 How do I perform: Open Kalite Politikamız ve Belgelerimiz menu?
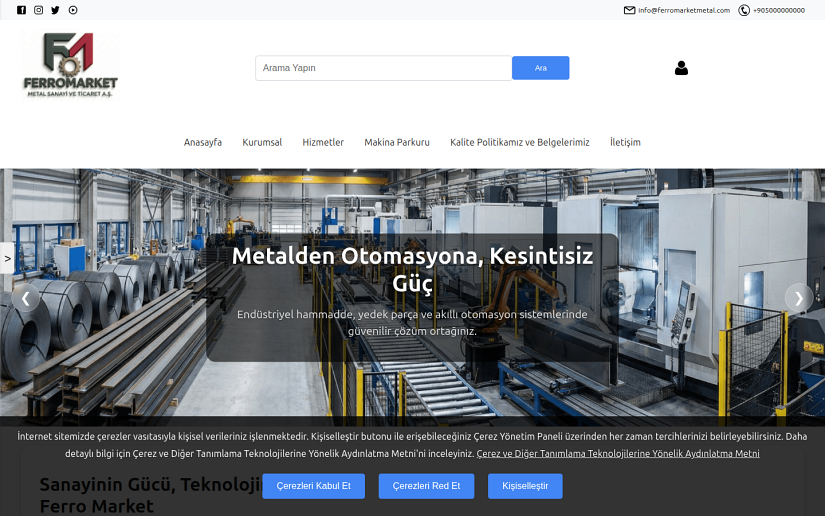[520, 142]
